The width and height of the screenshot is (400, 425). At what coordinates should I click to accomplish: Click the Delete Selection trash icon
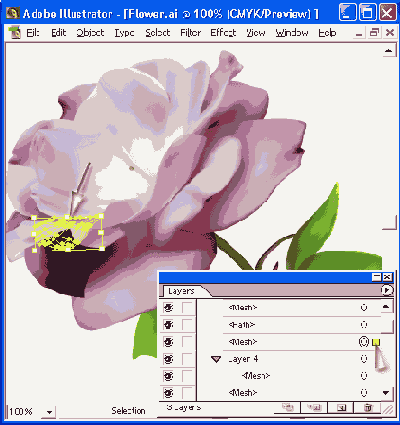pyautogui.click(x=368, y=408)
